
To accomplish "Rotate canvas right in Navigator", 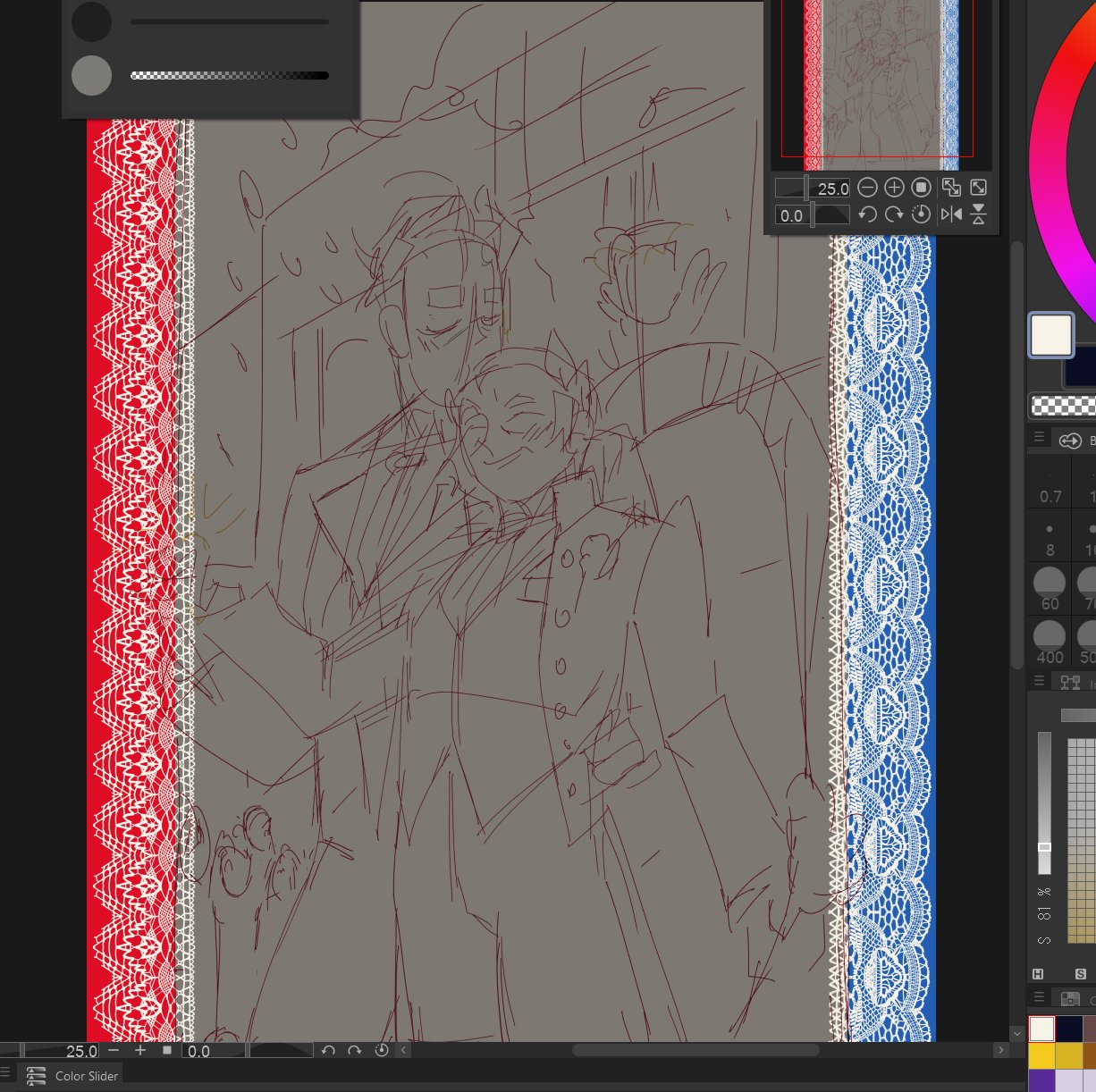I will 894,214.
